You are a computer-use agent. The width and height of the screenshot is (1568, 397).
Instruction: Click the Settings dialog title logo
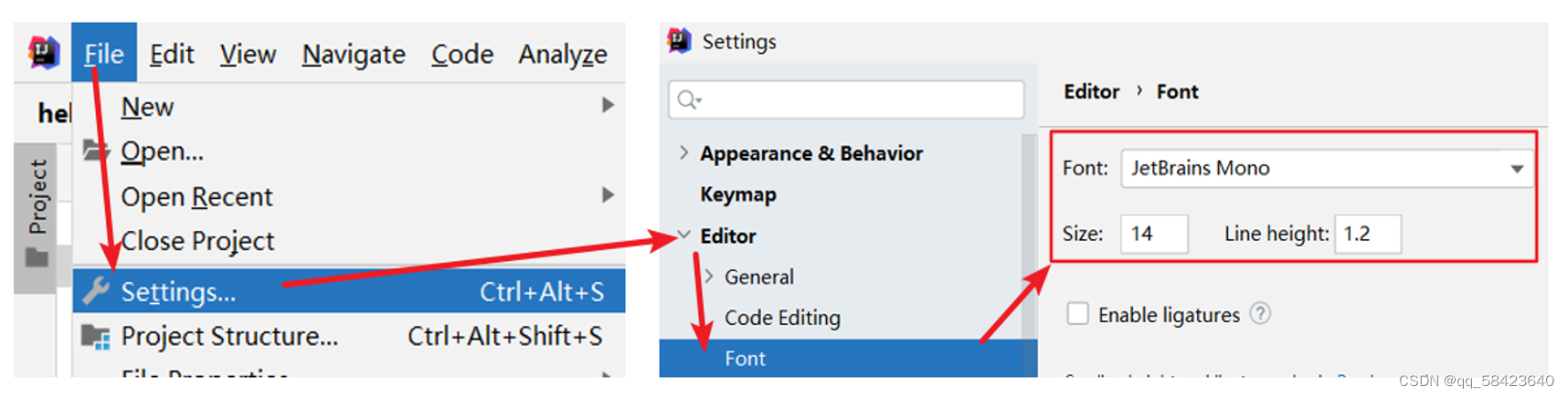pyautogui.click(x=680, y=41)
